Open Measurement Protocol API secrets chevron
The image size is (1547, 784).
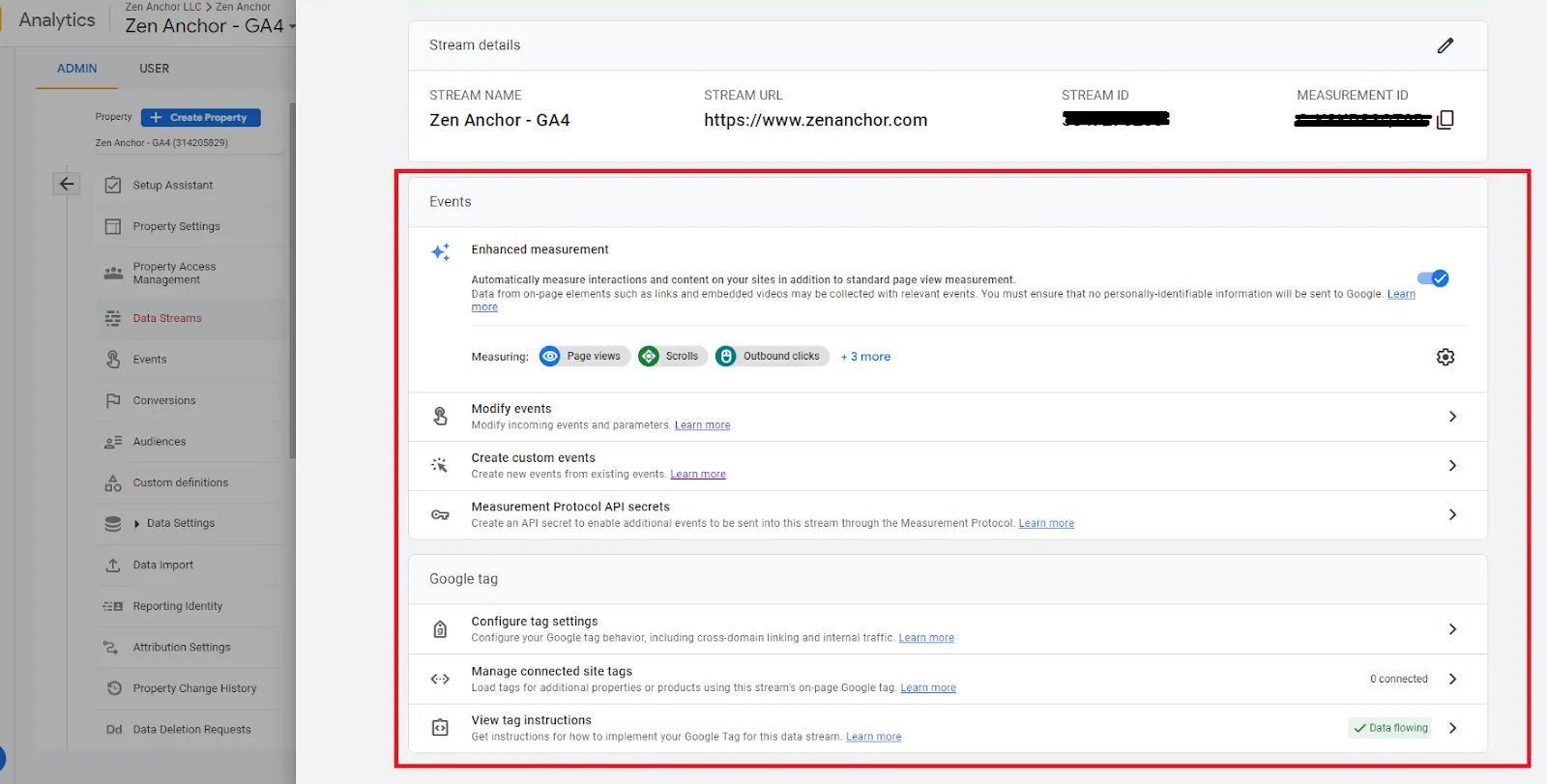coord(1452,514)
